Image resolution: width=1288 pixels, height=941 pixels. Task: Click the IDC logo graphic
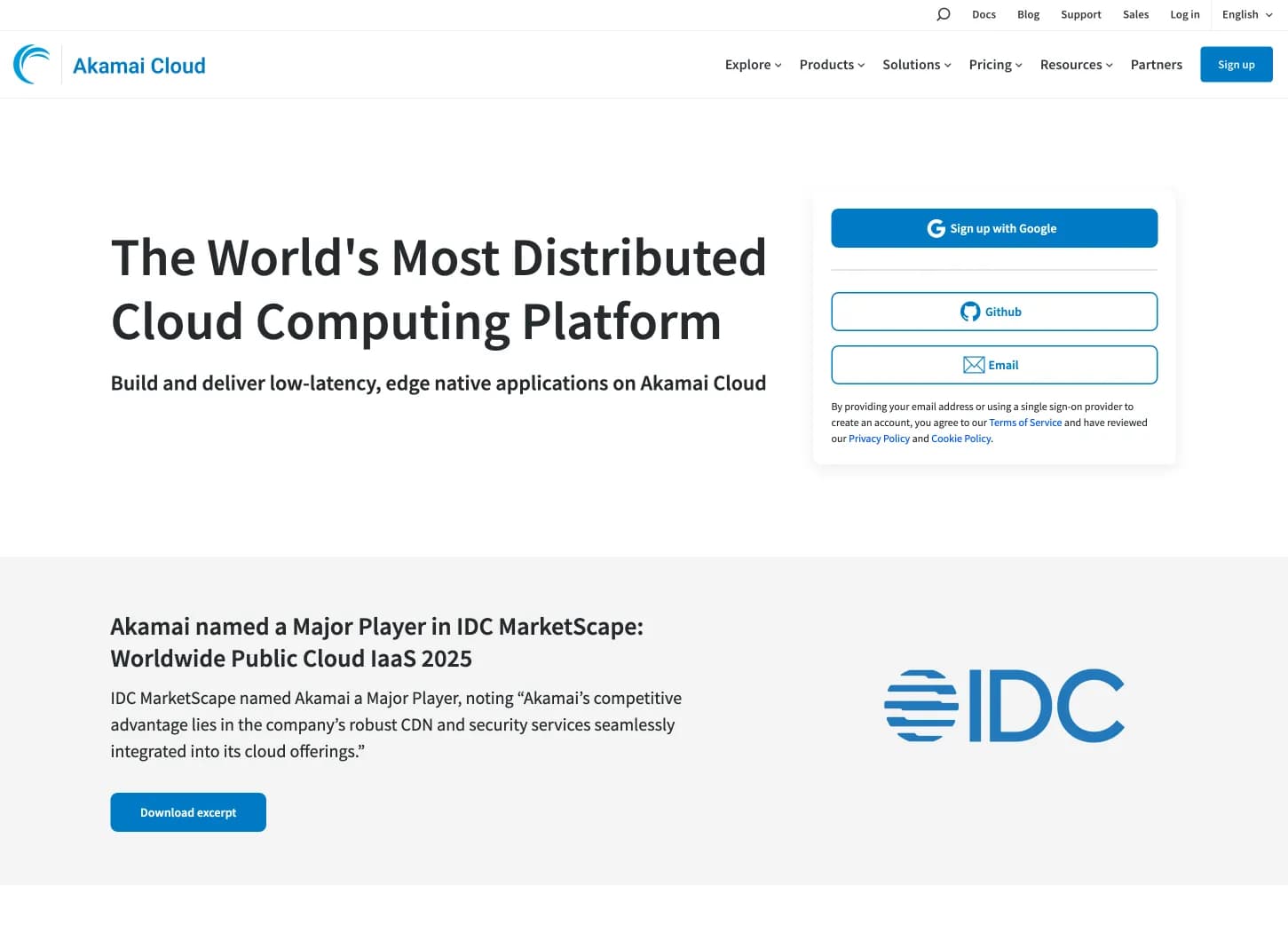point(1004,706)
